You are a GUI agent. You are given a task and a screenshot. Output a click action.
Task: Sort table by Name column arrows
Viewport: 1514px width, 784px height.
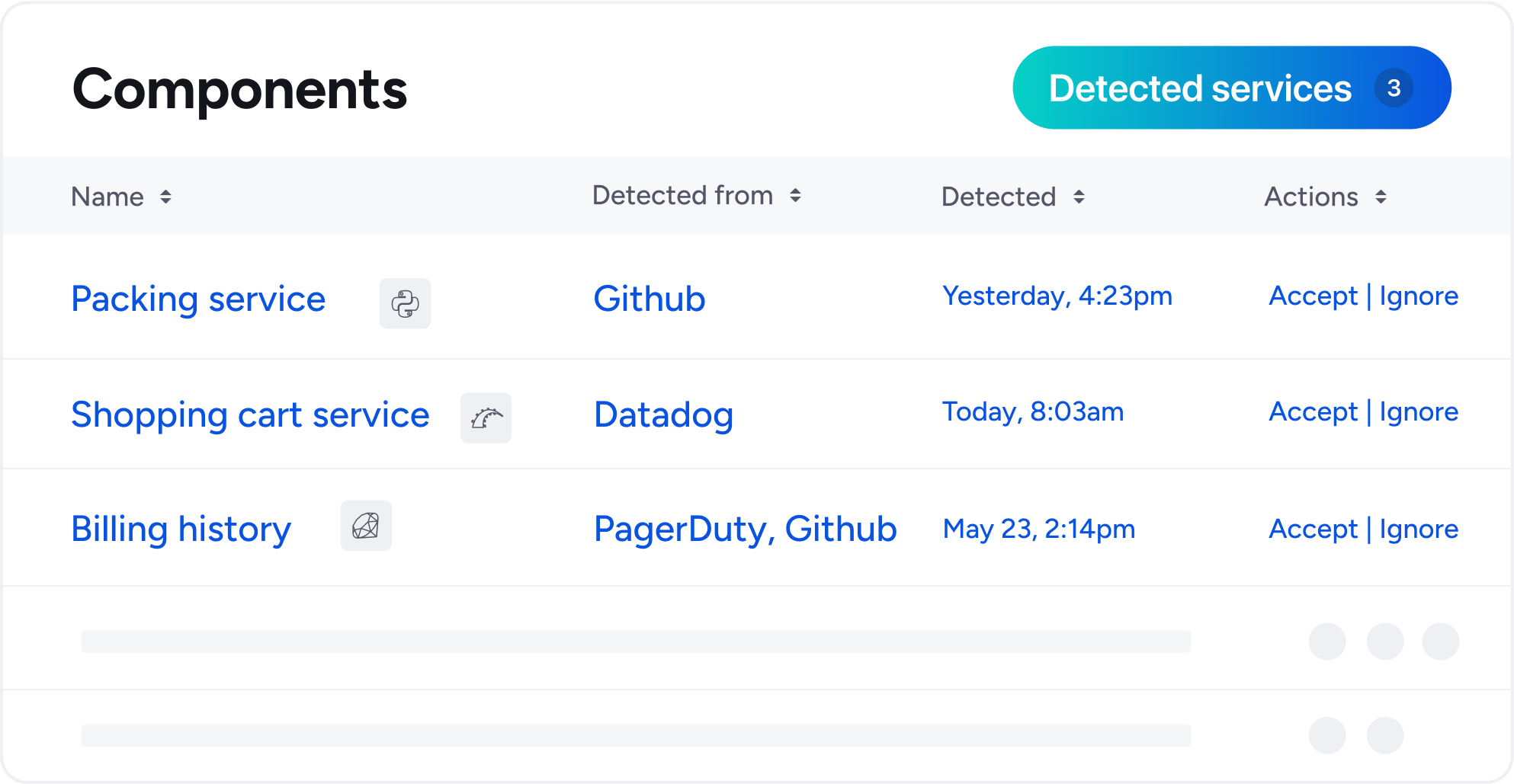point(165,197)
